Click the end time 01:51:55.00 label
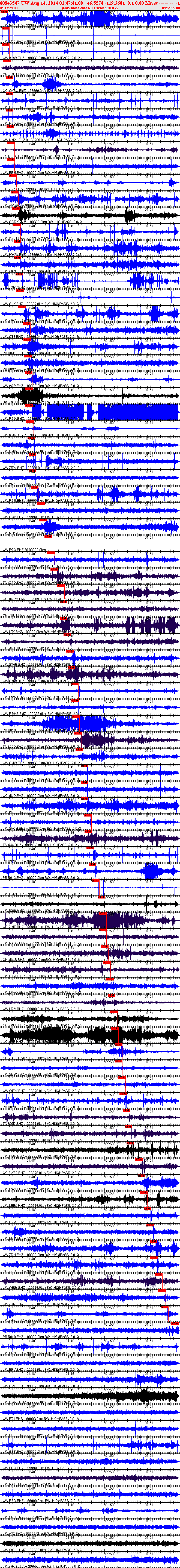Screen dimensions: 180x1568 pos(171,8)
